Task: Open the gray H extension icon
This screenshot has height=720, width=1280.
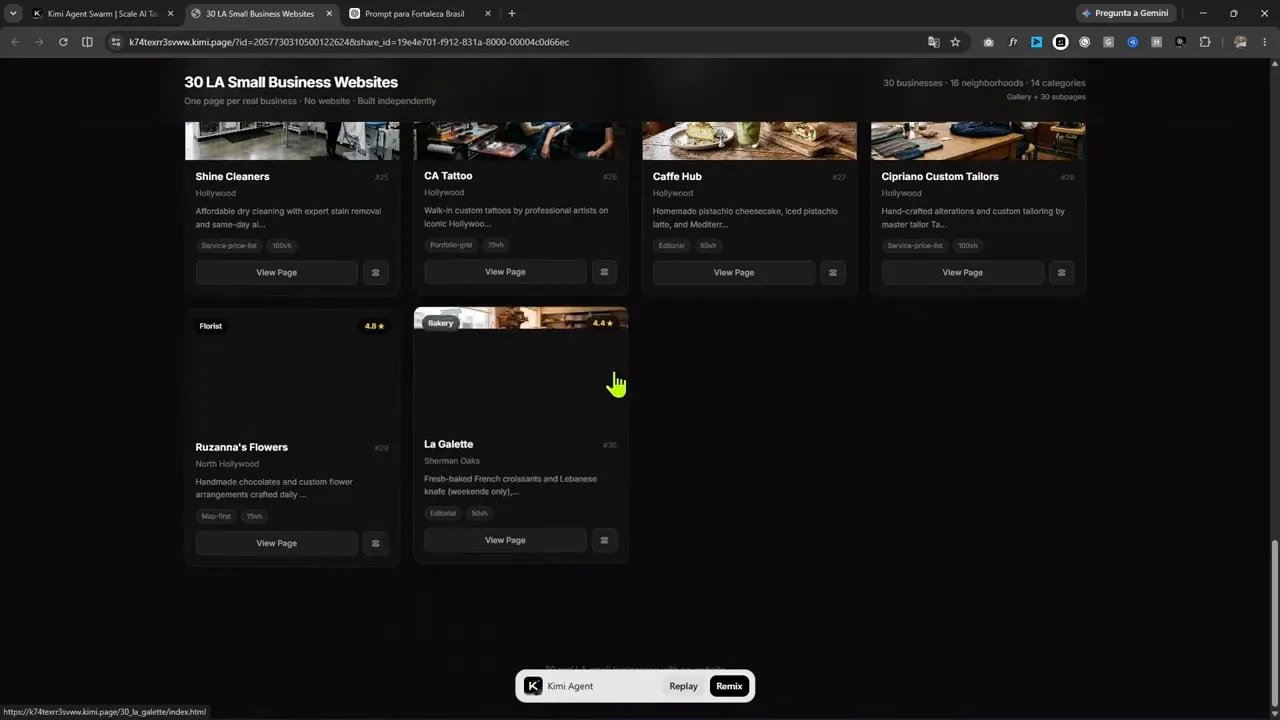Action: (1156, 42)
